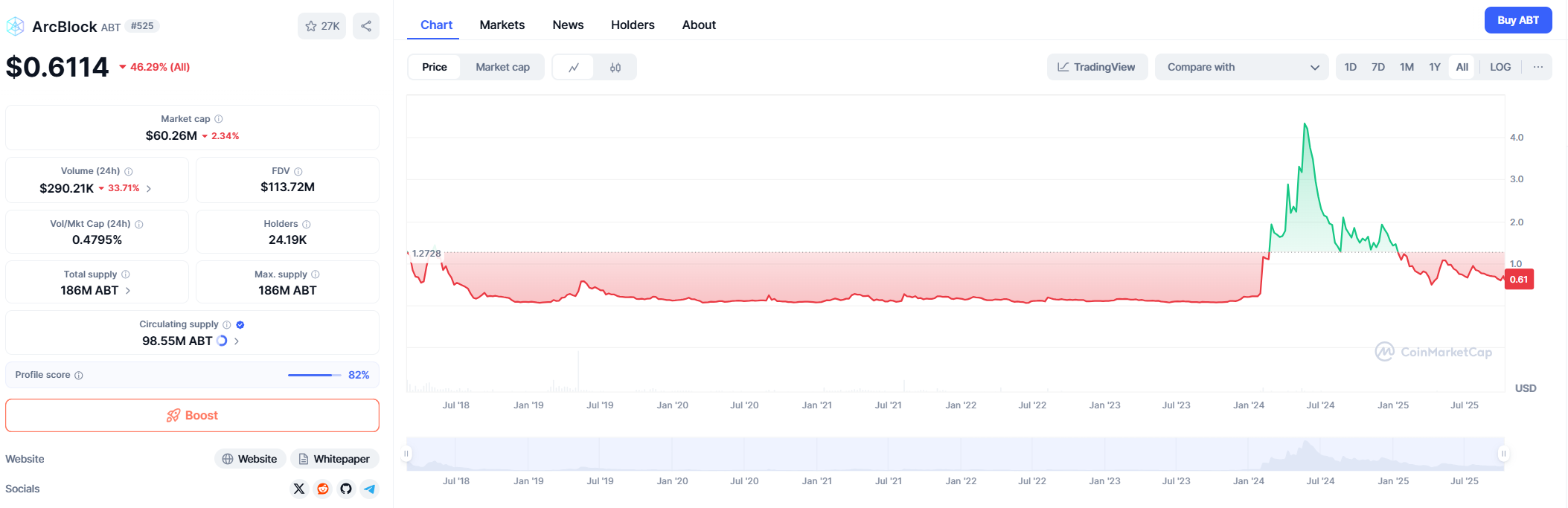Open the TradingView chart button

tap(1097, 67)
